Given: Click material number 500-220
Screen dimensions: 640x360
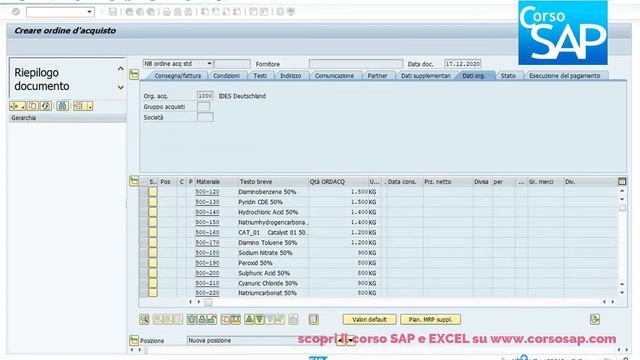Looking at the screenshot, I should [207, 293].
